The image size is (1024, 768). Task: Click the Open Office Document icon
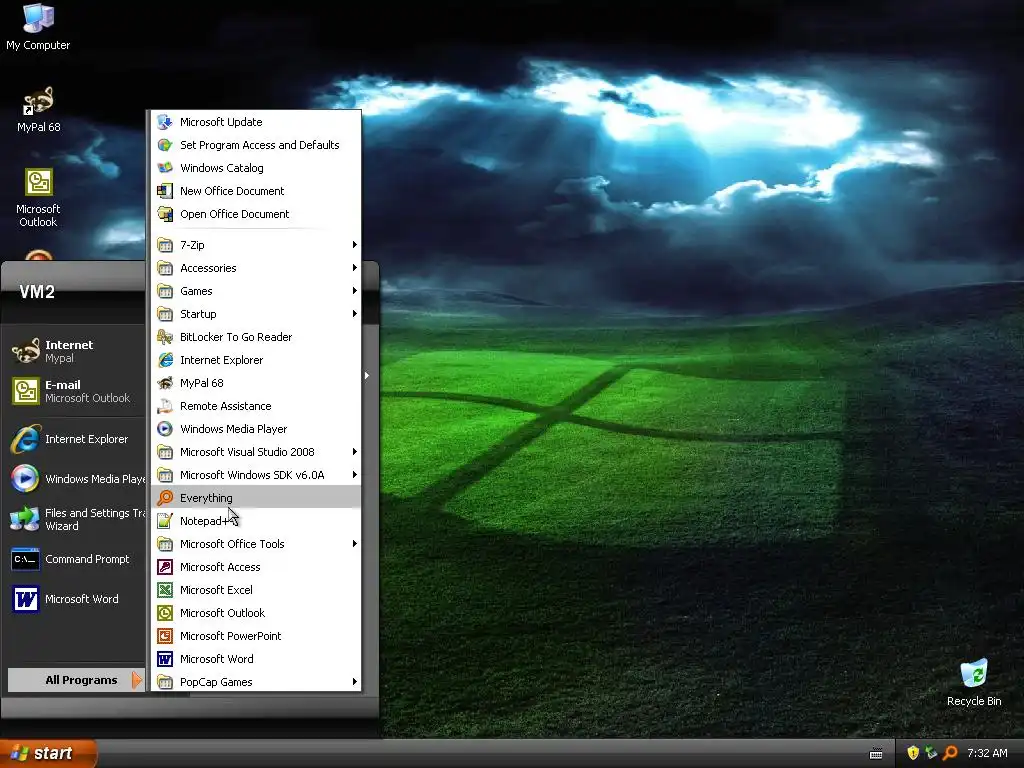tap(165, 214)
